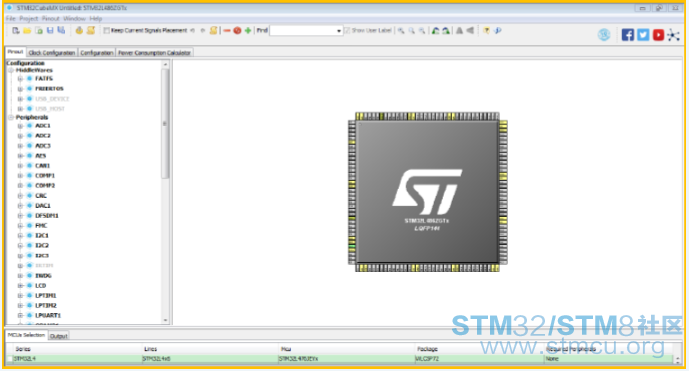Click the New Project toolbar icon
This screenshot has width=689, height=371.
point(16,30)
